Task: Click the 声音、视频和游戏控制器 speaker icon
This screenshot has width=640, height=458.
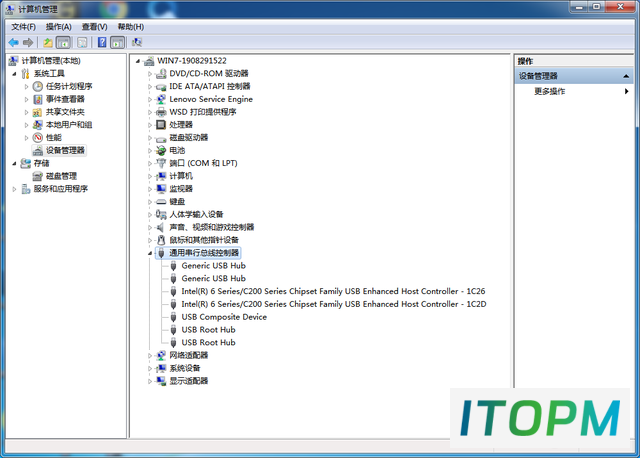Action: pyautogui.click(x=161, y=227)
